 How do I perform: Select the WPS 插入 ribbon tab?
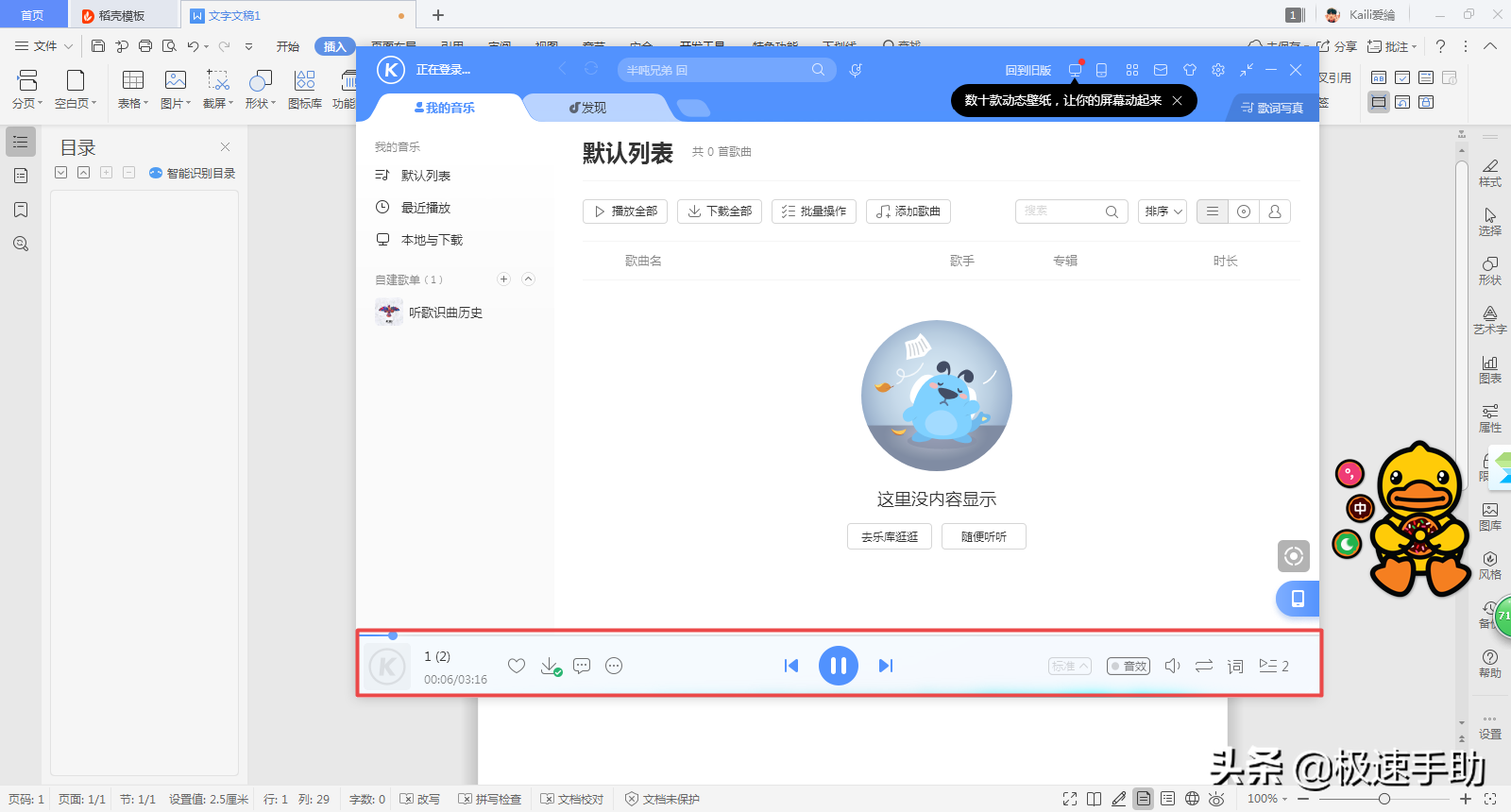click(x=335, y=46)
